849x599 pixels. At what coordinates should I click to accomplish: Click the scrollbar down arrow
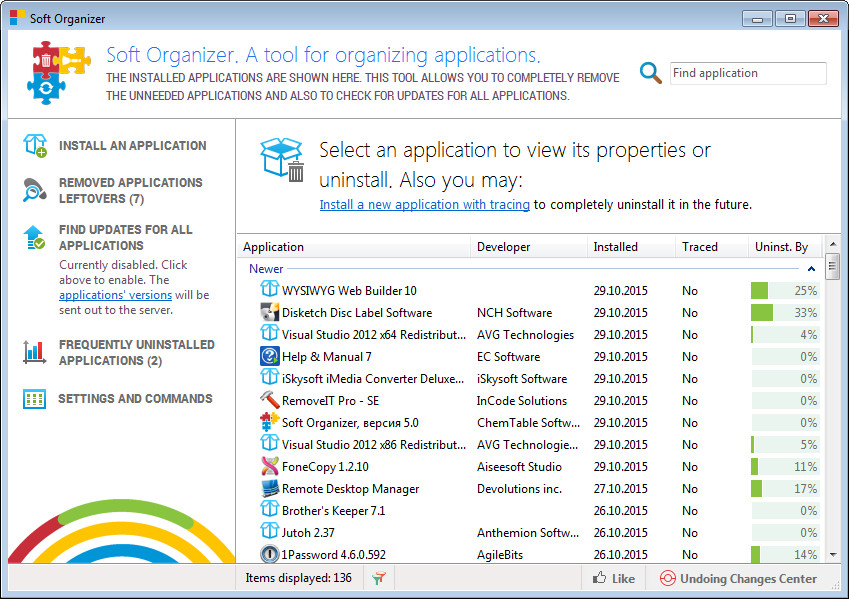[x=833, y=555]
